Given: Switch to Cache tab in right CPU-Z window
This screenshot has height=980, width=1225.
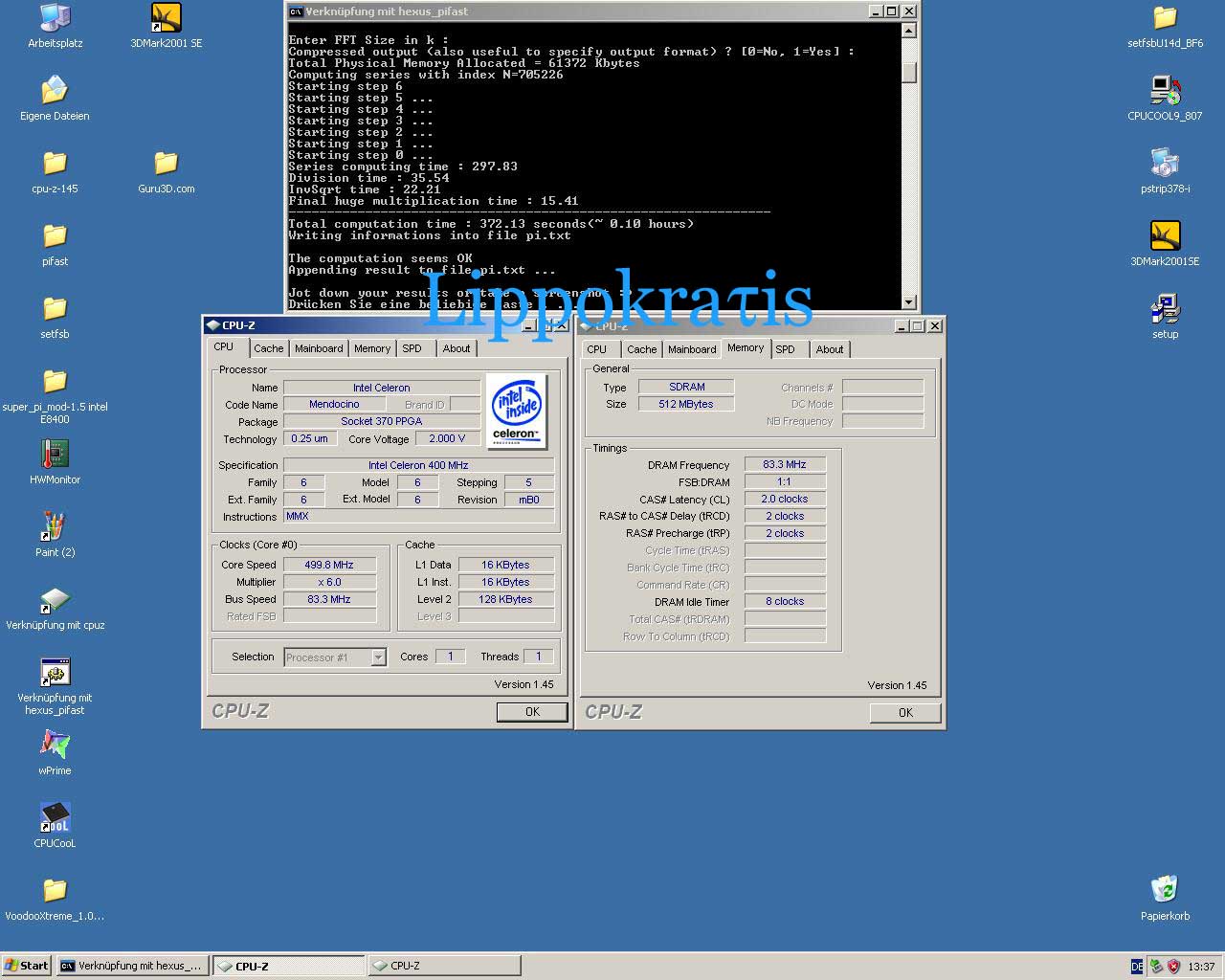Looking at the screenshot, I should pos(642,350).
